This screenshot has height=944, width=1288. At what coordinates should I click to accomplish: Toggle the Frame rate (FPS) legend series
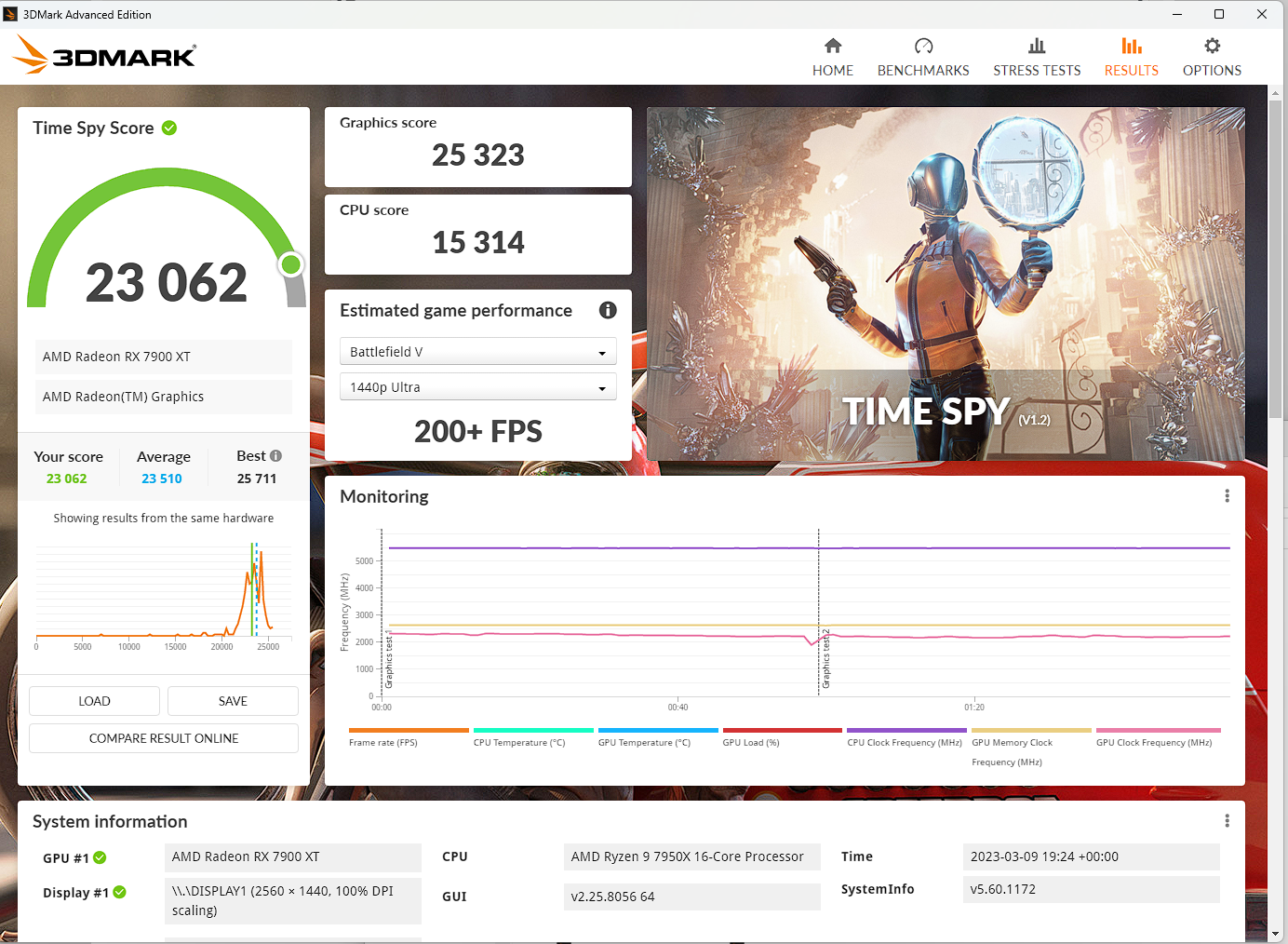point(383,742)
